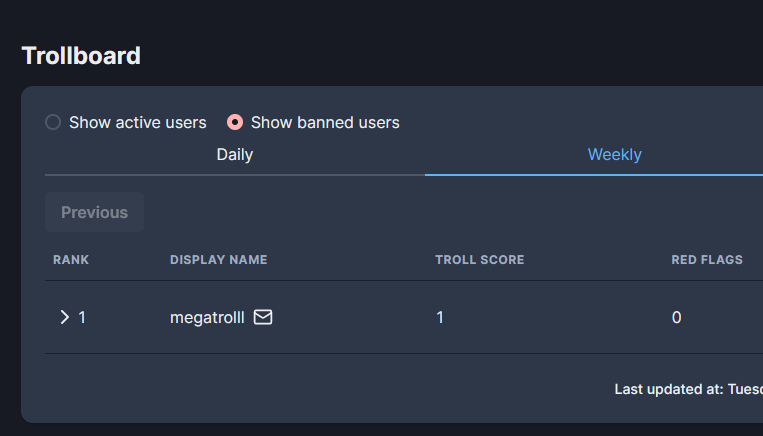The height and width of the screenshot is (436, 763).
Task: Click the Previous page button
Action: tap(94, 212)
